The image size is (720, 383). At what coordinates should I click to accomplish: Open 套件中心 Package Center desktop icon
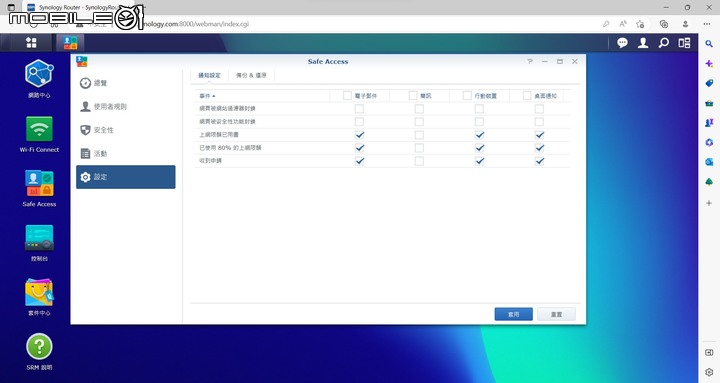click(x=39, y=297)
